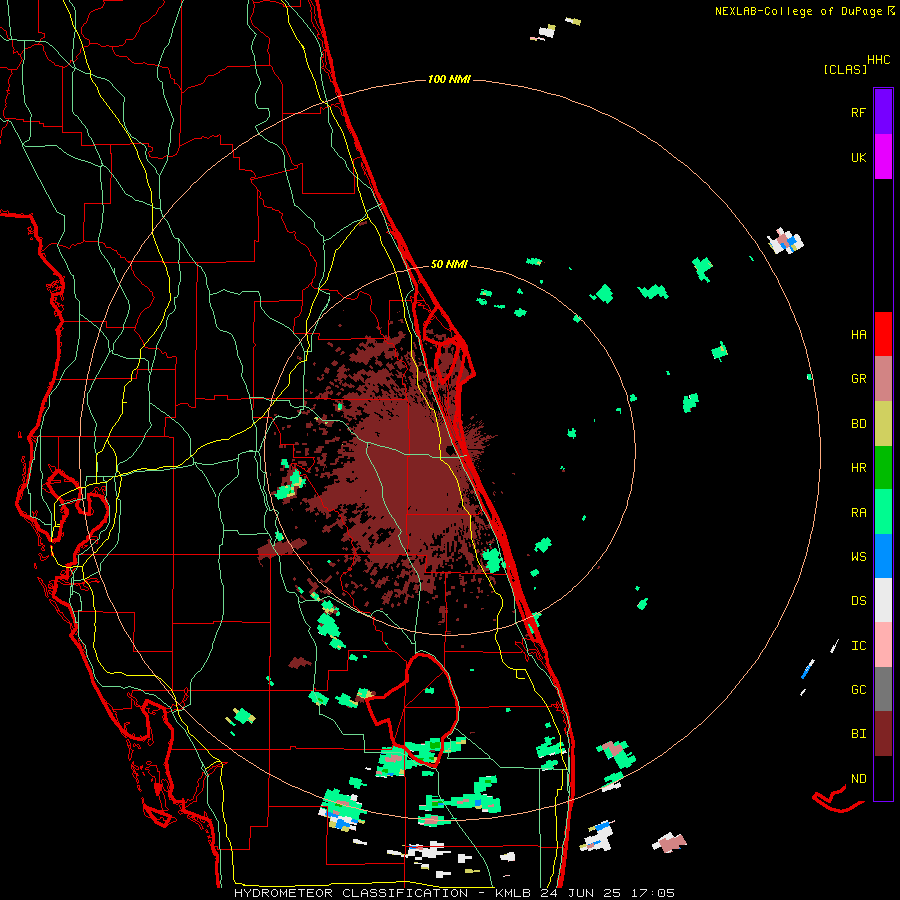
Task: Select the magenta UK legend swatch
Action: [x=883, y=157]
